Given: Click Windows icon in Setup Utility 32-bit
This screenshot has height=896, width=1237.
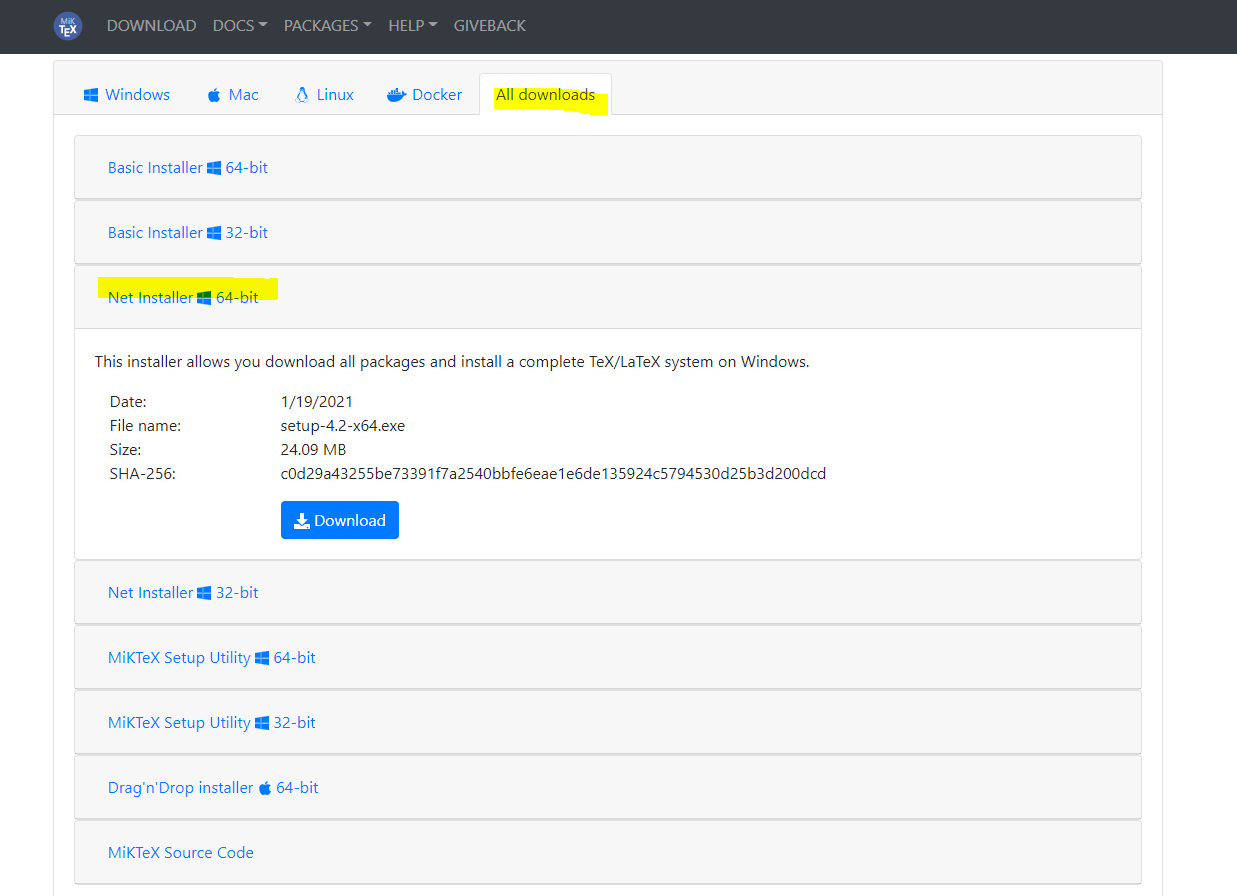Looking at the screenshot, I should 262,723.
